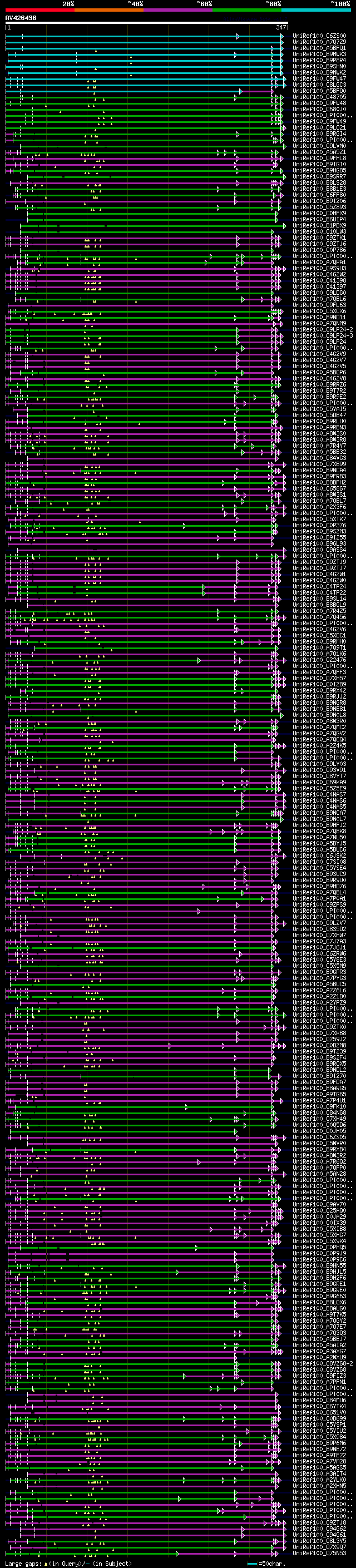Image resolution: width=356 pixels, height=1568 pixels.
Task: Select the UniRef100_Q93V91 label
Action: point(319,770)
